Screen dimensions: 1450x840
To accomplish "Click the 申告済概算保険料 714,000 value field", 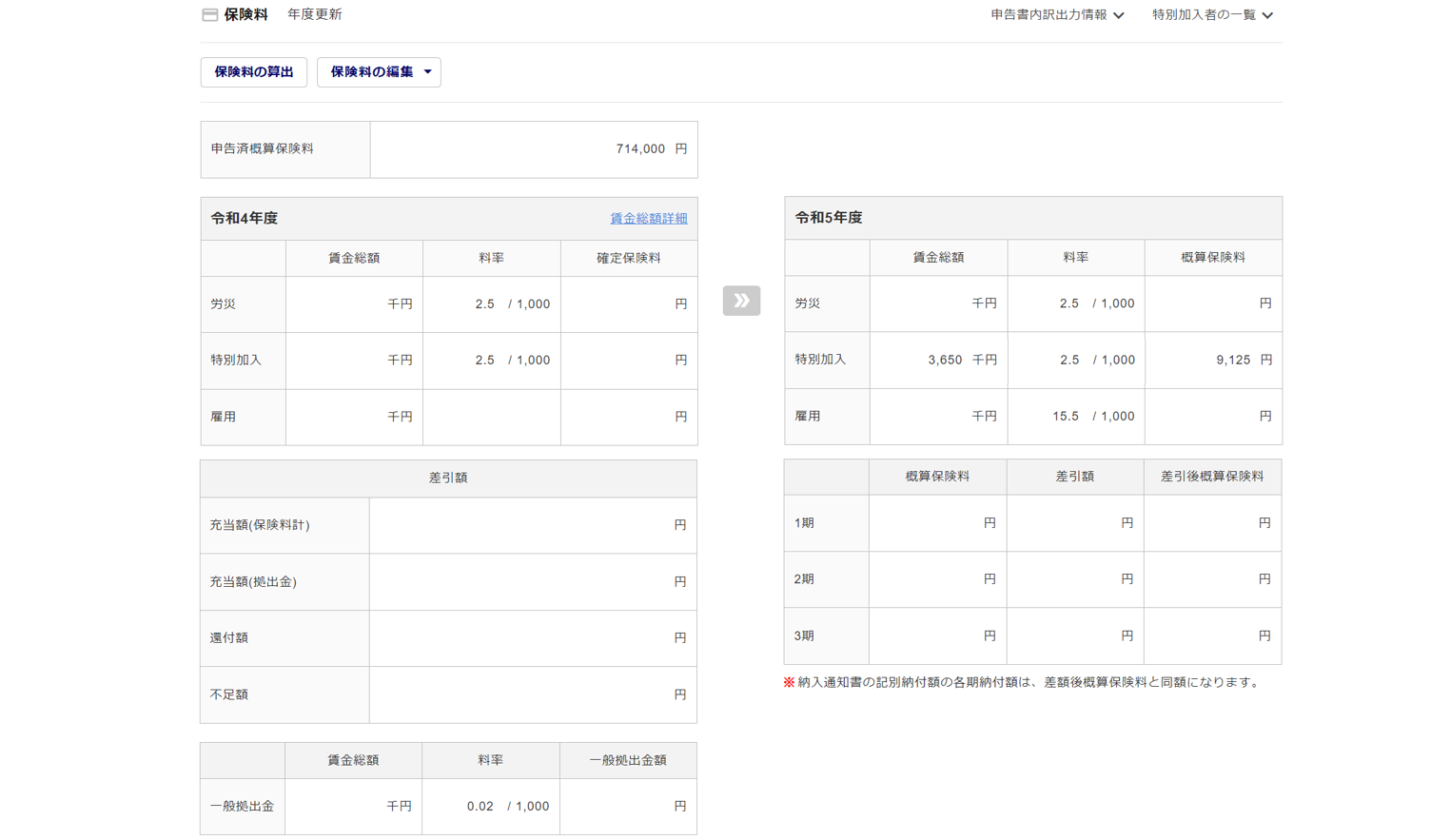I will click(x=534, y=149).
